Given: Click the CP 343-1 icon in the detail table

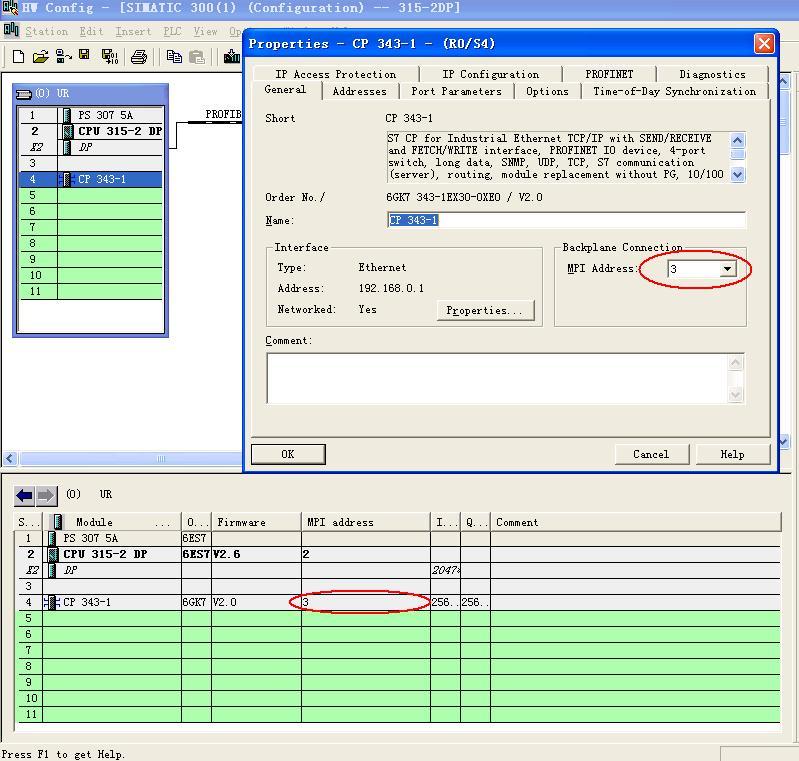Looking at the screenshot, I should [x=51, y=602].
